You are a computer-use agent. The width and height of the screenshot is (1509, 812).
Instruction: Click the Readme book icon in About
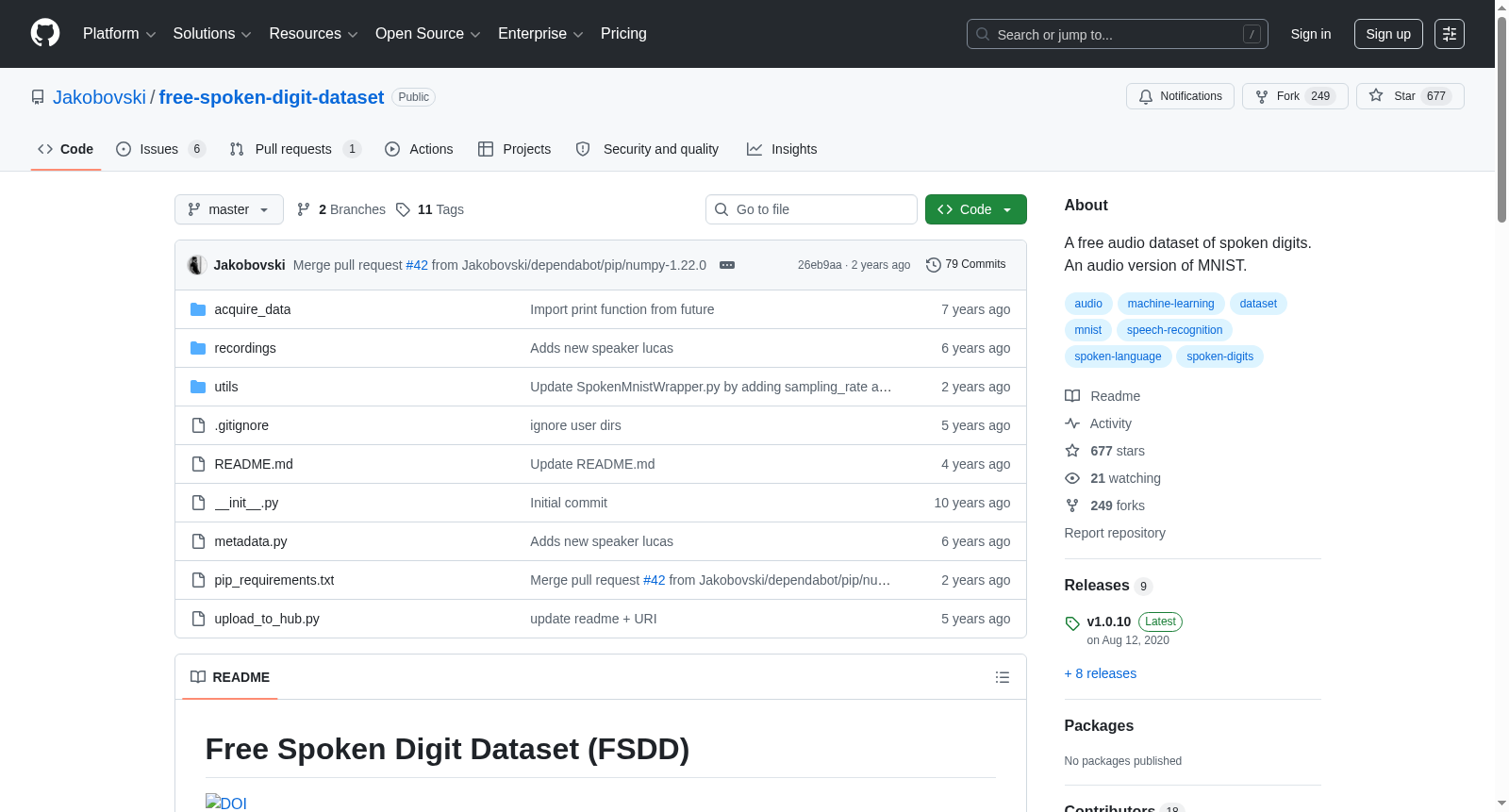pos(1072,396)
